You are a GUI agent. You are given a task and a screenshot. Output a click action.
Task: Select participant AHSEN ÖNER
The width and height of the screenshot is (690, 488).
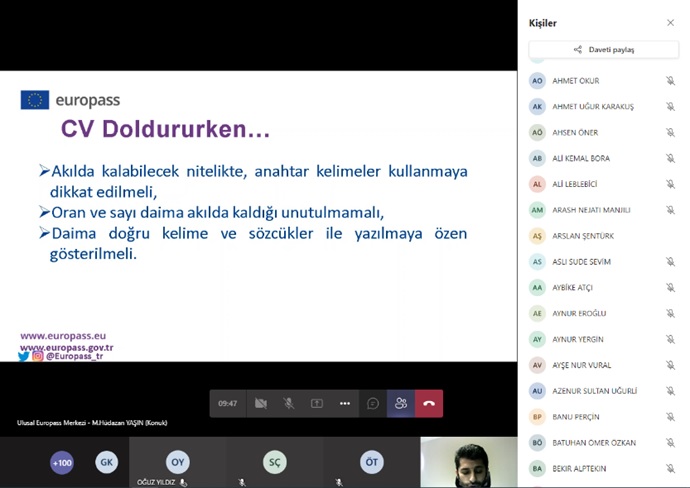[x=602, y=132]
